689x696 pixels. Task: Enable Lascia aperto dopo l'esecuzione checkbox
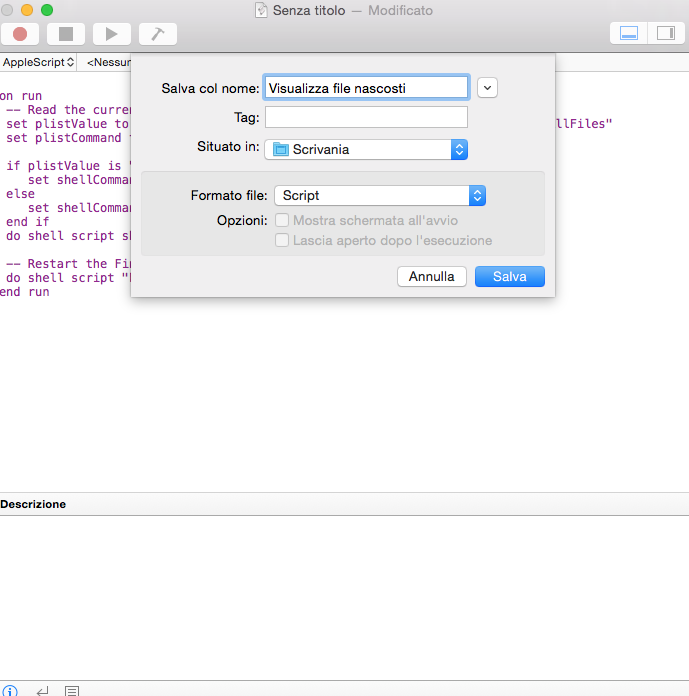282,240
